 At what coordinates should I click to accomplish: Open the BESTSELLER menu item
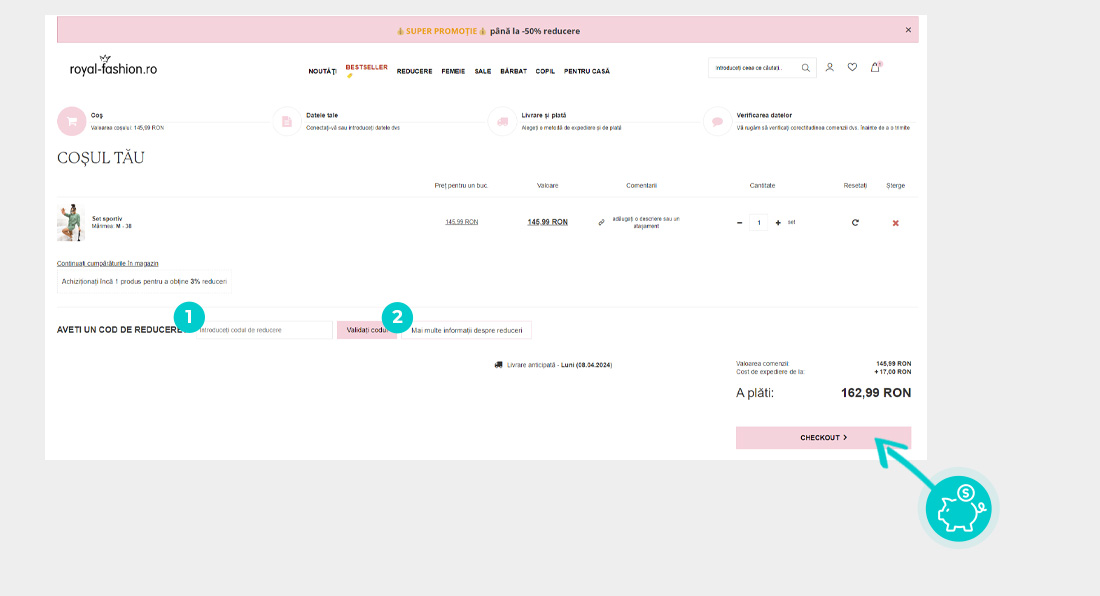(366, 68)
